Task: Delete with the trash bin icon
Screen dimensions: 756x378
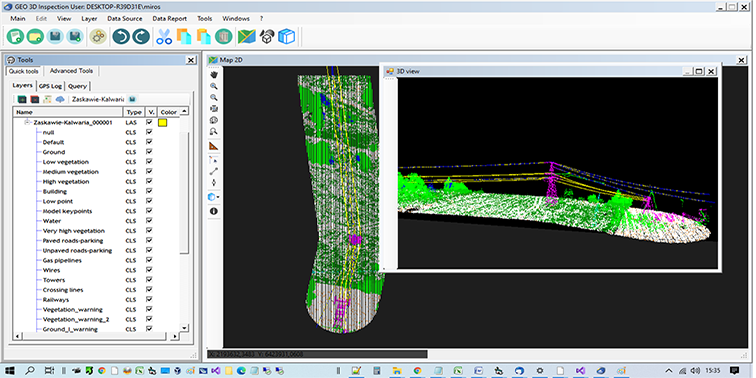Action: (223, 36)
